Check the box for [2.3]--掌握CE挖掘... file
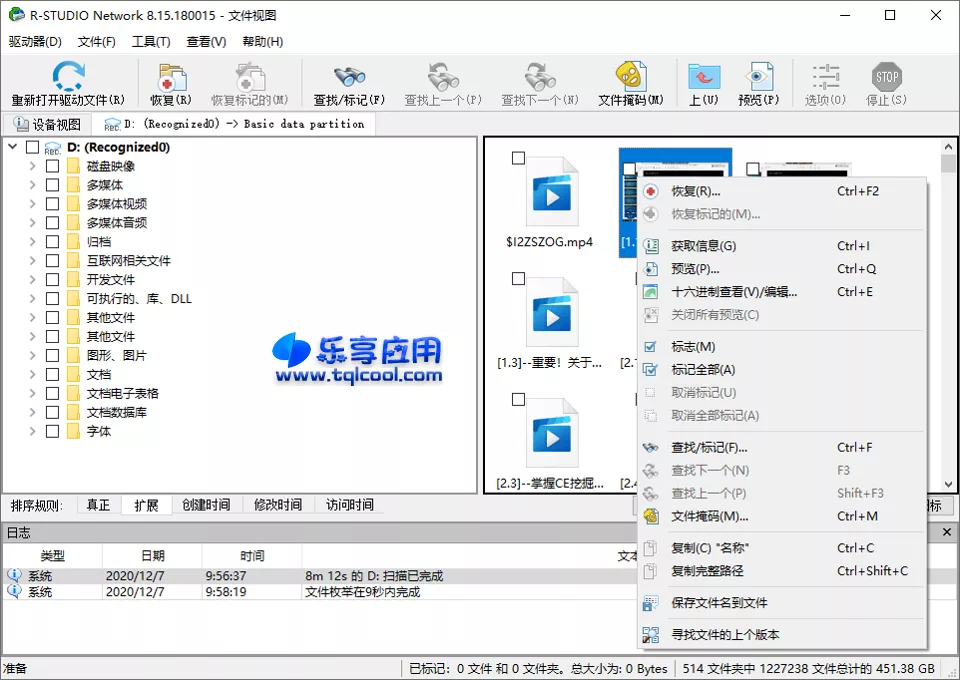 [x=519, y=400]
